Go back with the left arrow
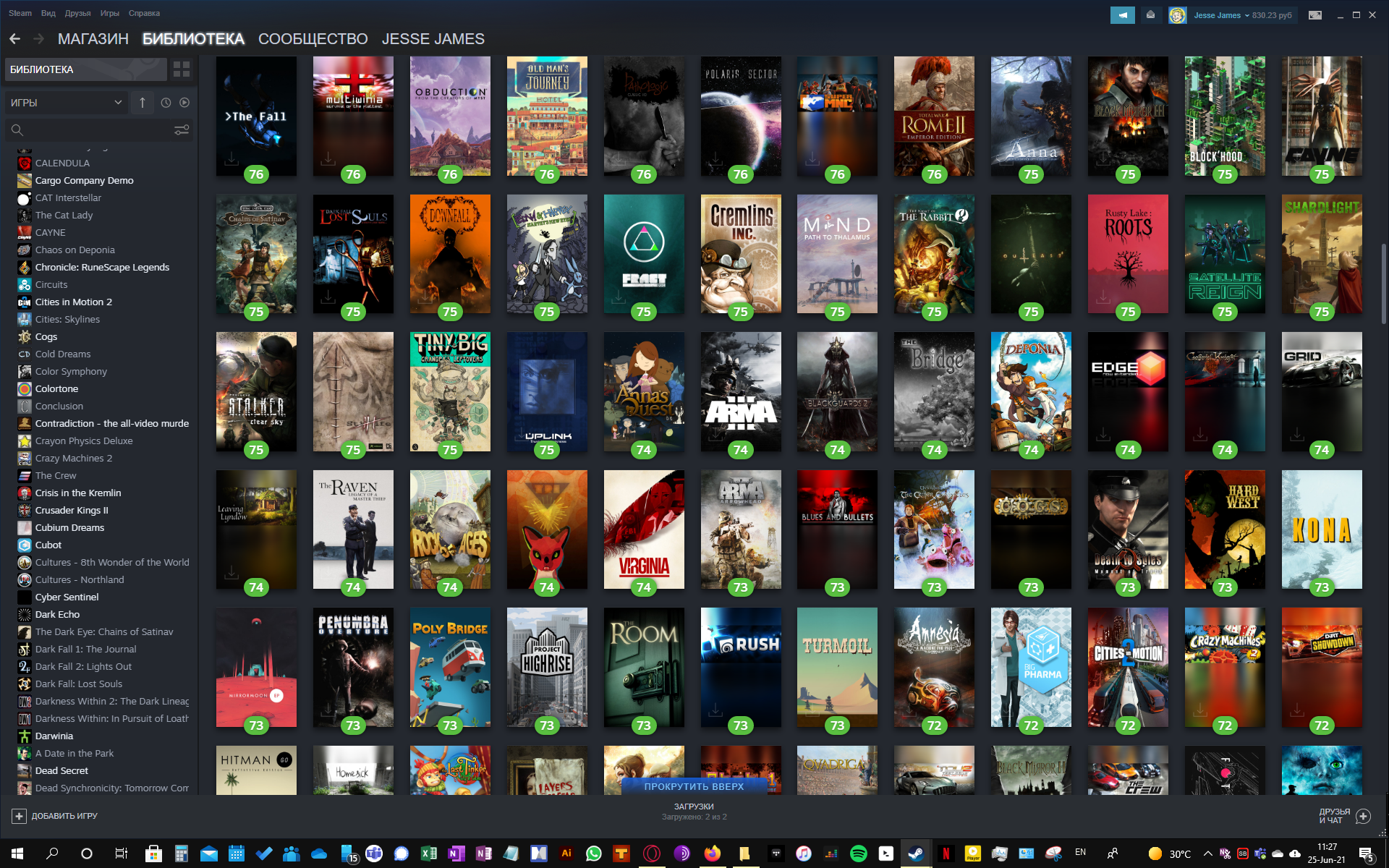 click(x=15, y=39)
